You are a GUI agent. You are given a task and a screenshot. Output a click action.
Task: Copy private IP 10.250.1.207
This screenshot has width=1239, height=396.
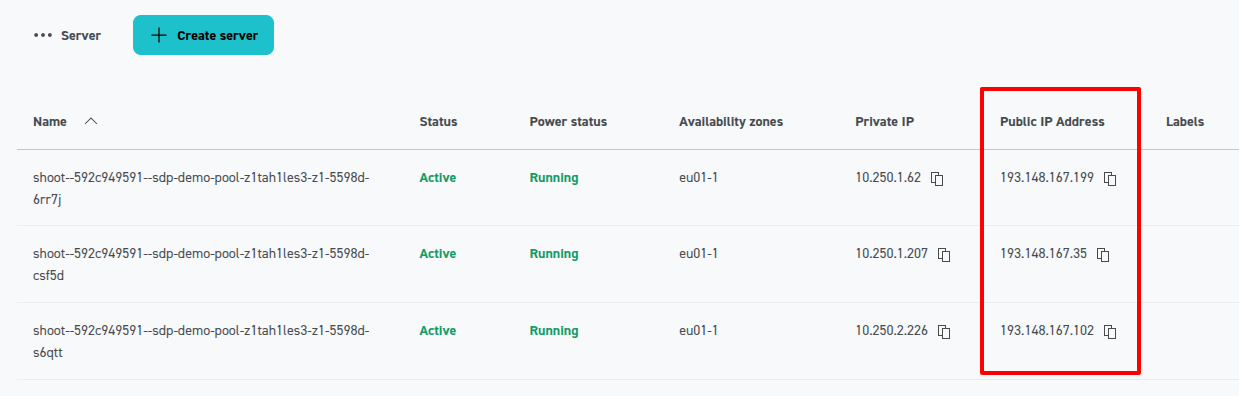tap(944, 255)
